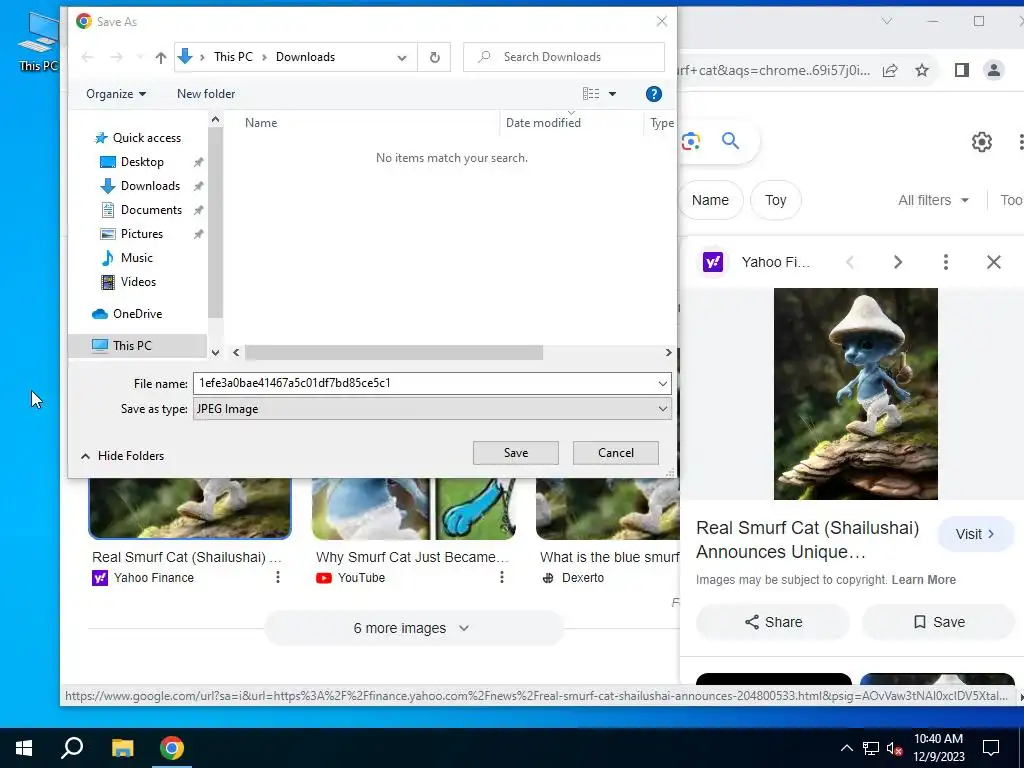The image size is (1024, 768).
Task: Click the Share button in preview panel
Action: 773,622
